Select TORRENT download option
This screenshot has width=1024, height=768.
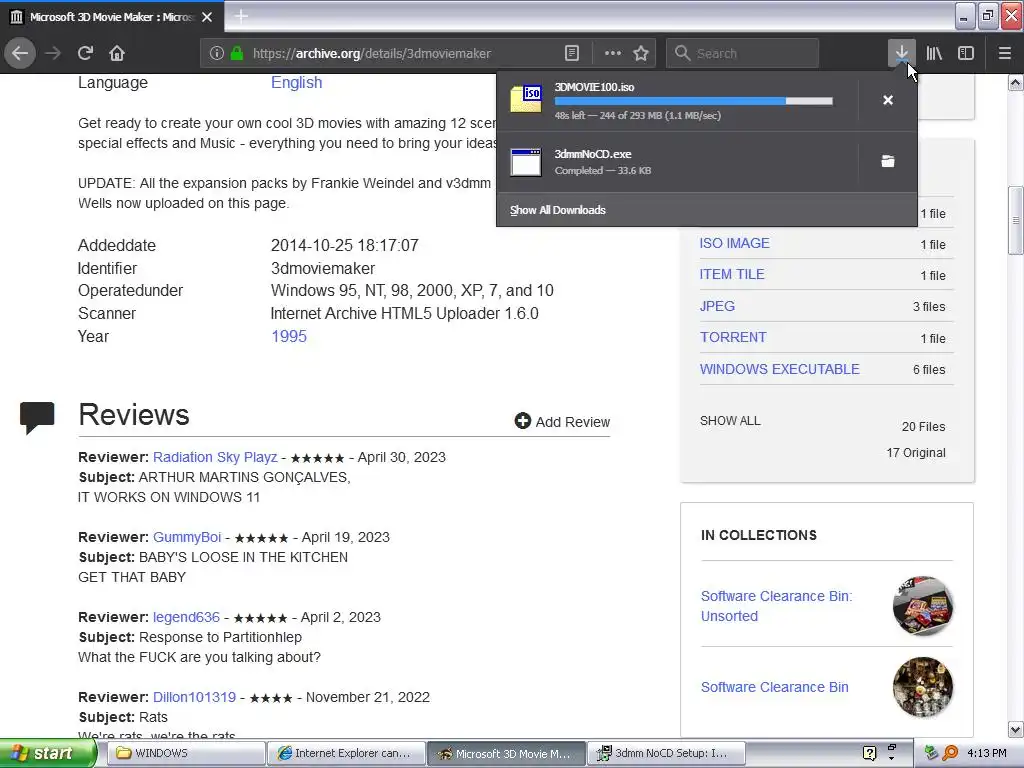(733, 337)
